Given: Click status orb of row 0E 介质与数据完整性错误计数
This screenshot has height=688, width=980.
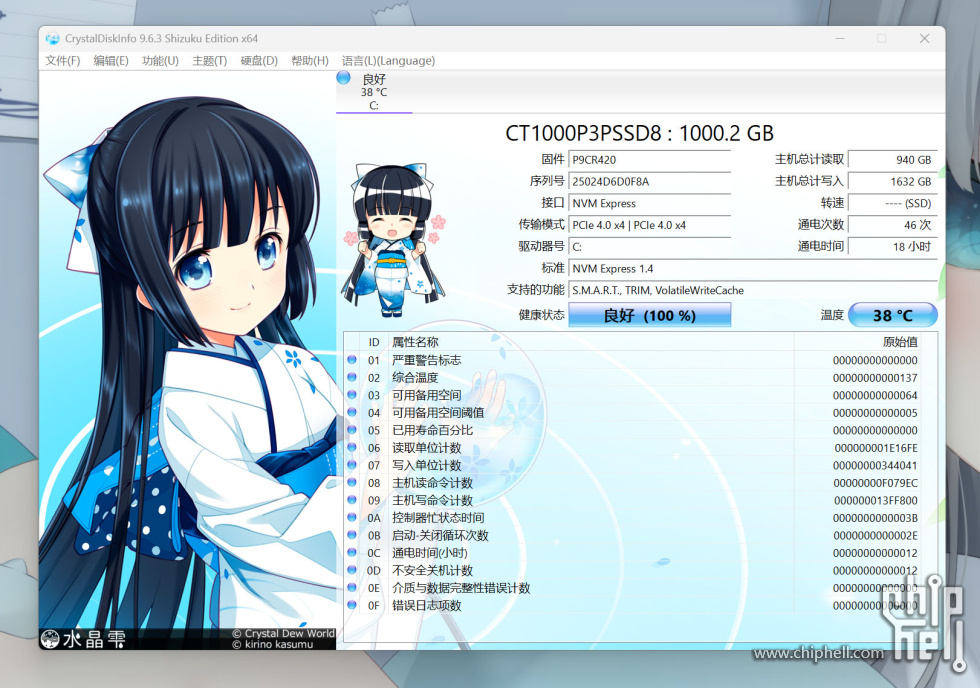Looking at the screenshot, I should pyautogui.click(x=352, y=587).
